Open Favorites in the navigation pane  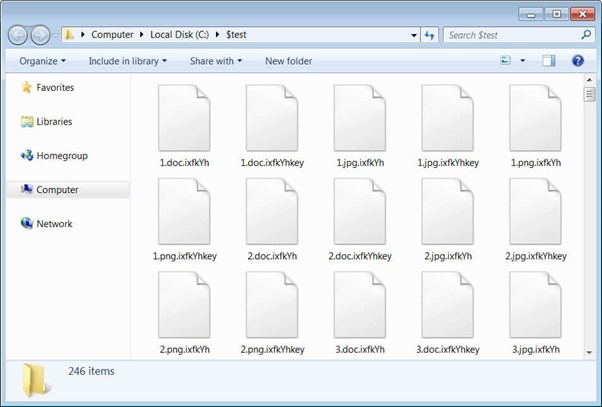click(x=54, y=88)
